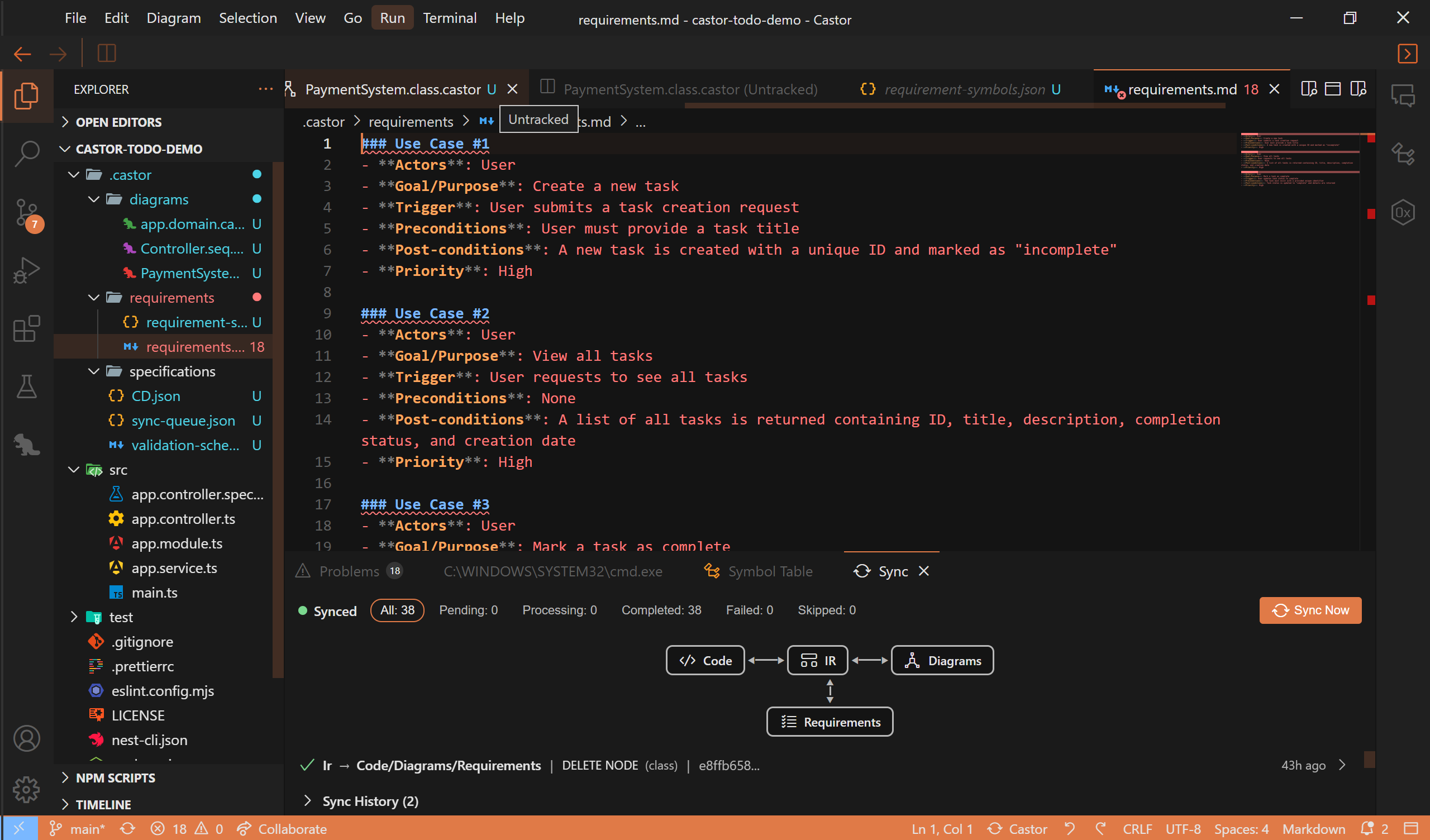
Task: Click the Sync Now button
Action: click(1310, 610)
